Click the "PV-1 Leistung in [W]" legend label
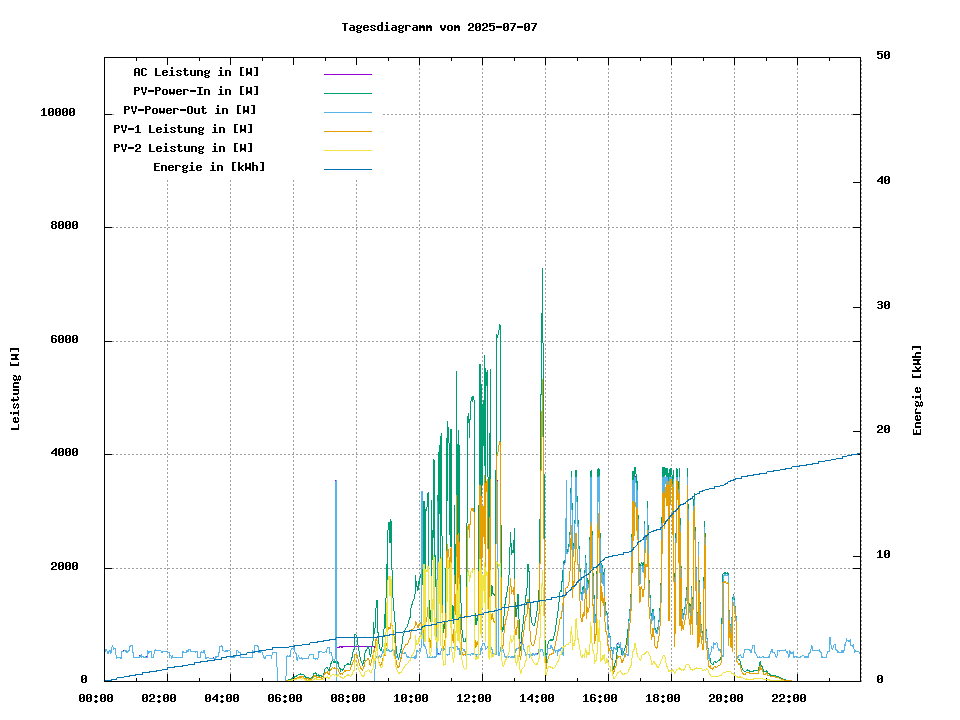Image resolution: width=960 pixels, height=720 pixels. pos(183,129)
